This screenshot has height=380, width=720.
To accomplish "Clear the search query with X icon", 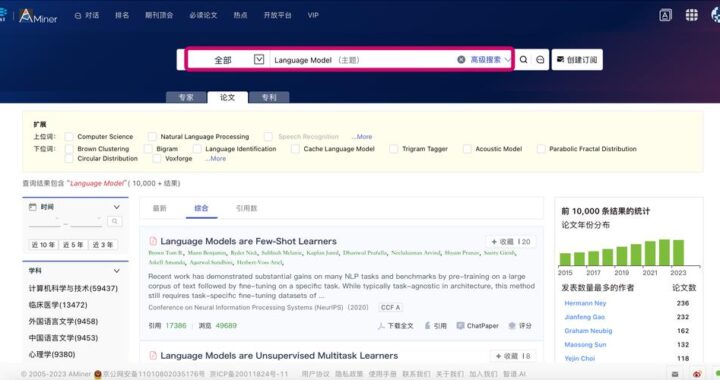I will click(461, 60).
